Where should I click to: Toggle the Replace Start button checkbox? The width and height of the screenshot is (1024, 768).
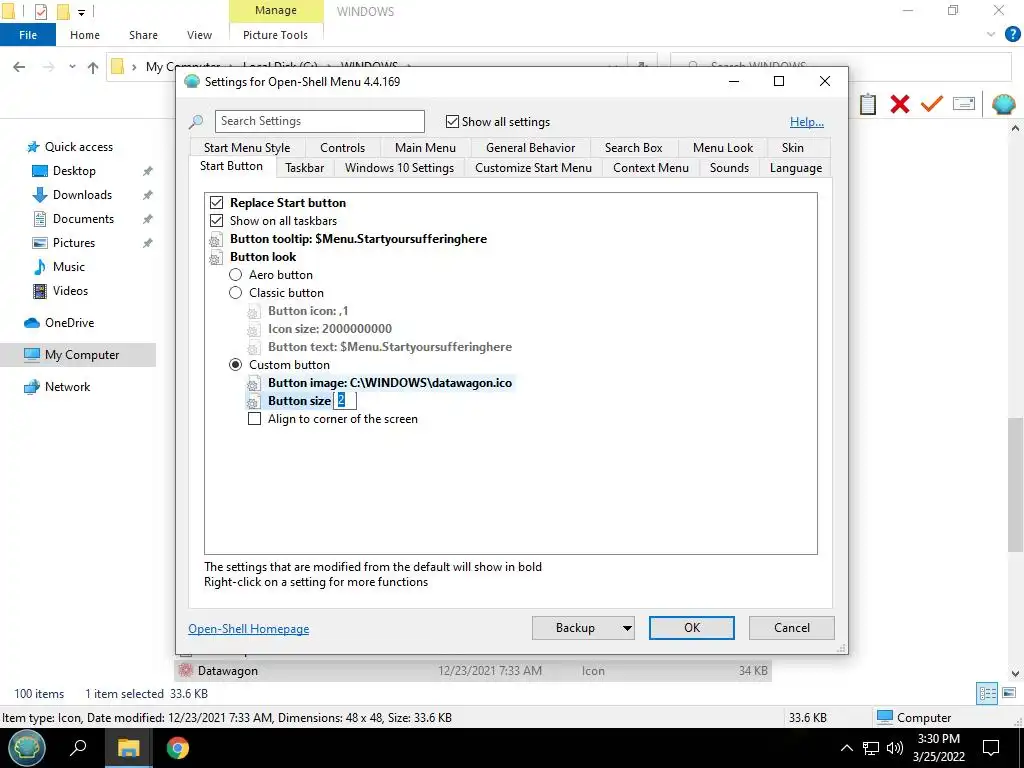(x=216, y=203)
